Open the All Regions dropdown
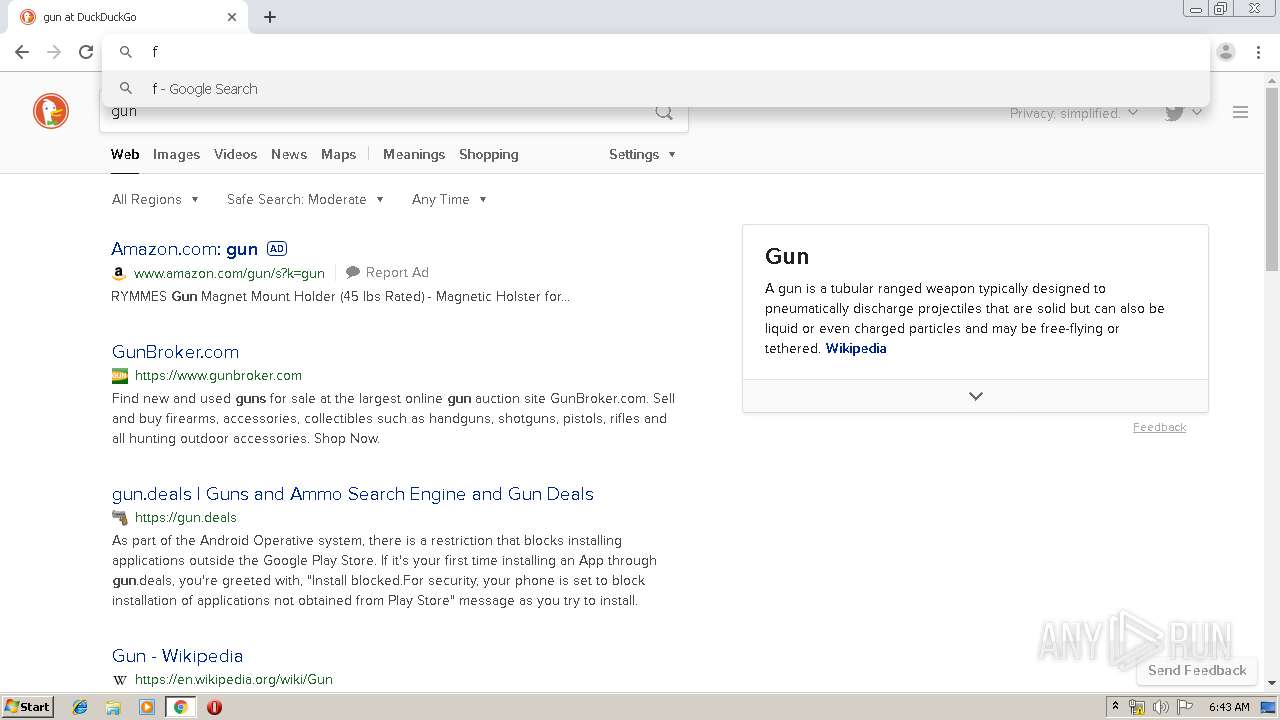The image size is (1280, 720). pyautogui.click(x=155, y=199)
